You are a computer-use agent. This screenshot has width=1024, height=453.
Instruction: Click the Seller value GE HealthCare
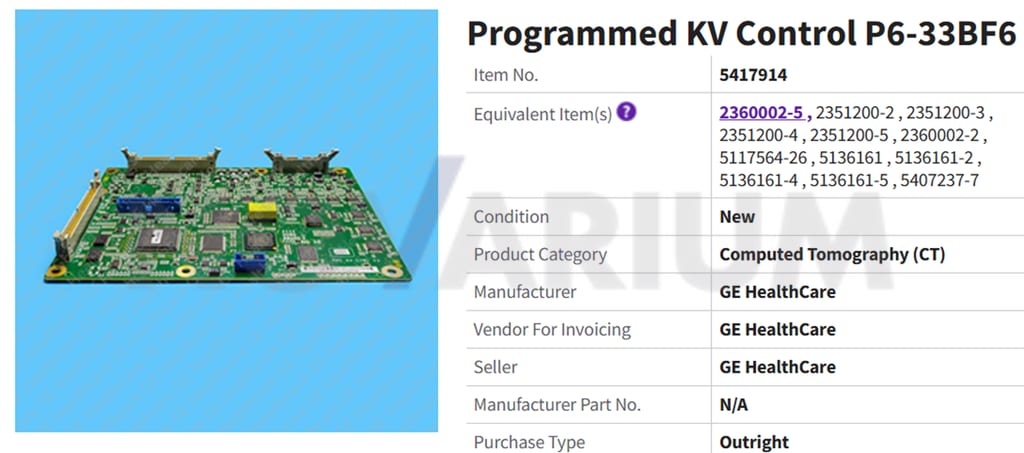pos(777,367)
